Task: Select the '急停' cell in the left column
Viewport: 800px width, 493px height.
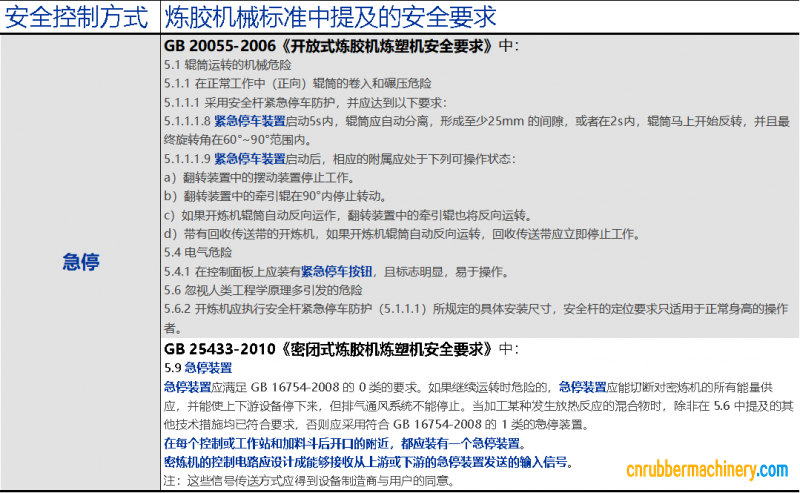Action: click(x=81, y=262)
